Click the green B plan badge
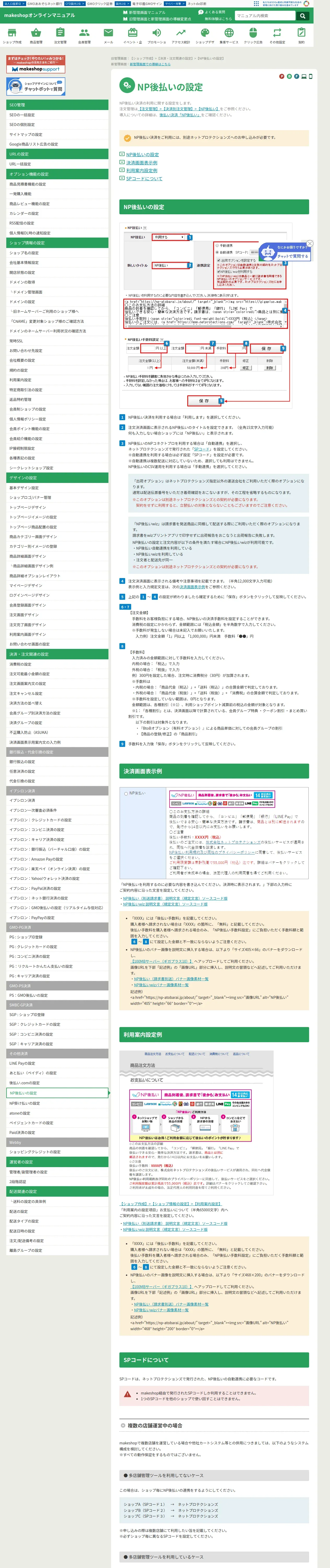 tap(289, 76)
